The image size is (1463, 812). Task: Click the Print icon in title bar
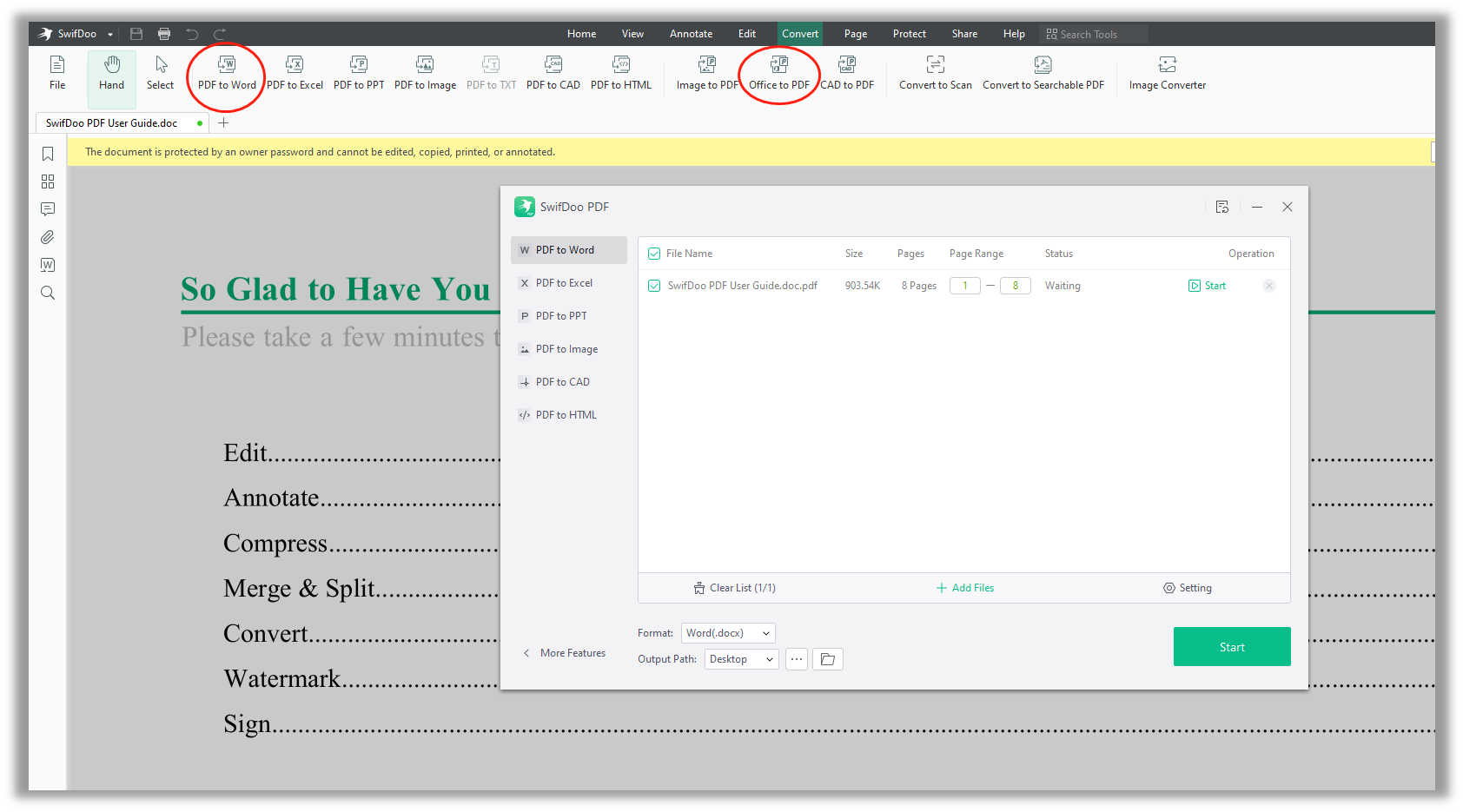pyautogui.click(x=164, y=34)
